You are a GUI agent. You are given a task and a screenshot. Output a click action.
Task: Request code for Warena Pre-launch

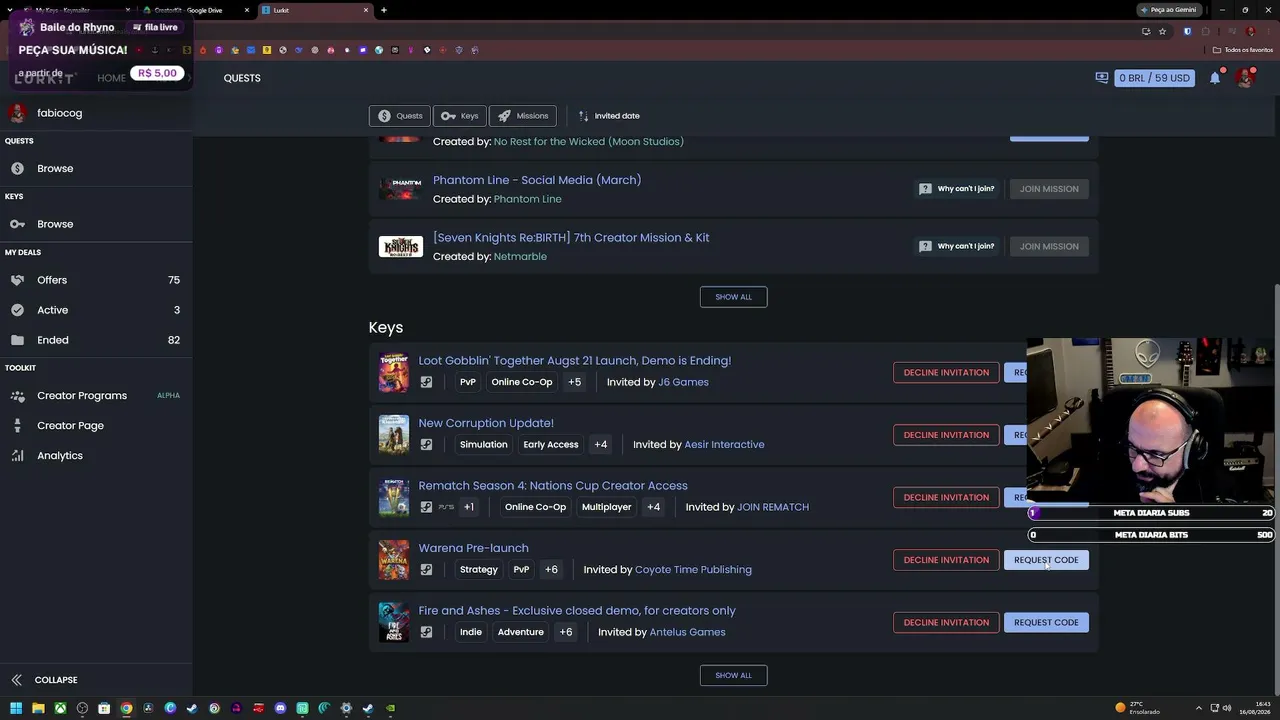[1046, 560]
